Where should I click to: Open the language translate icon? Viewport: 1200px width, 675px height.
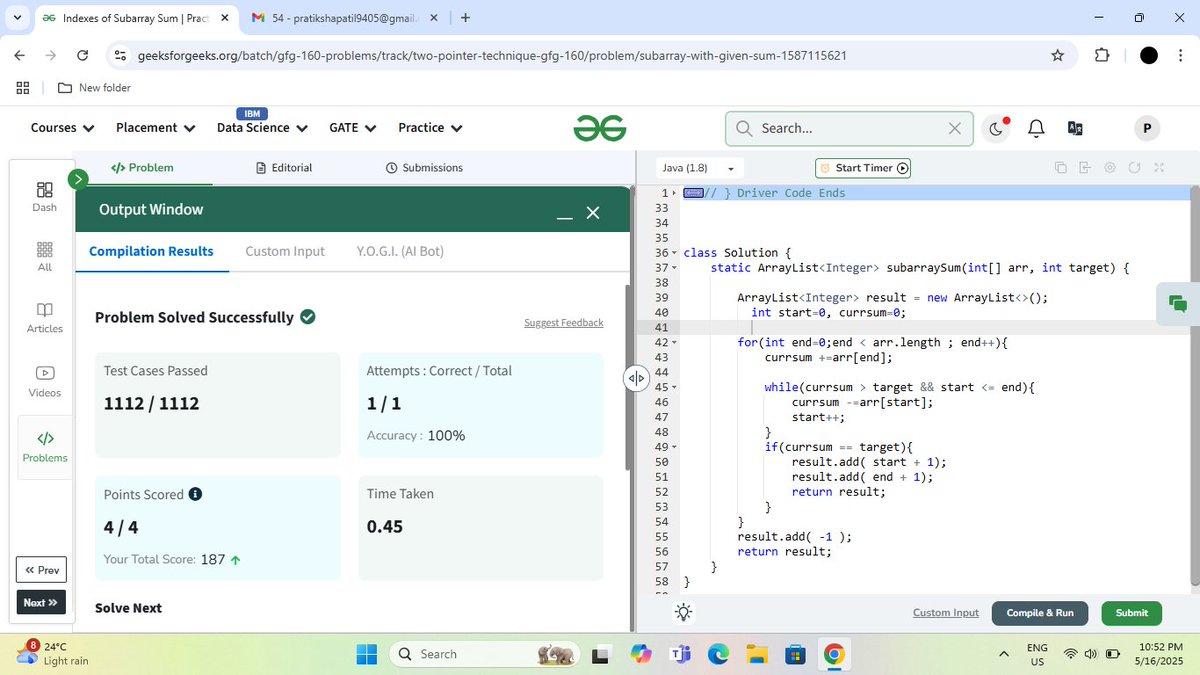tap(1075, 128)
